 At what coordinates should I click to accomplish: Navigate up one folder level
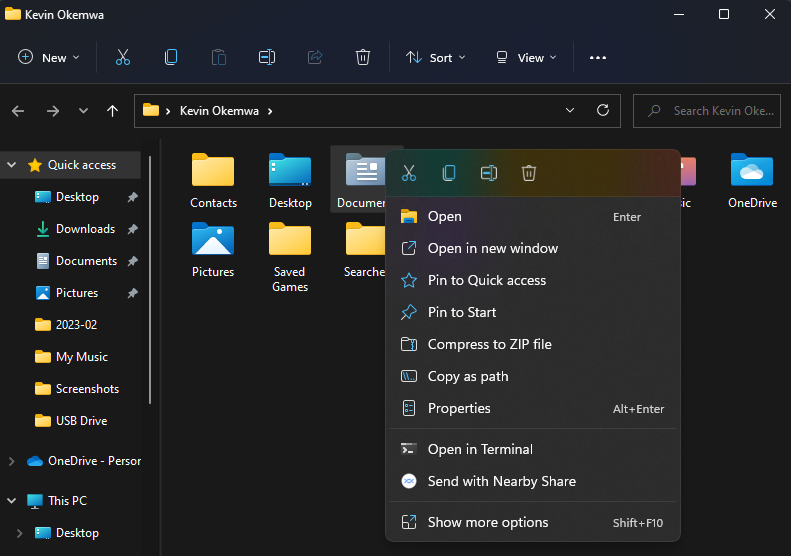point(113,111)
